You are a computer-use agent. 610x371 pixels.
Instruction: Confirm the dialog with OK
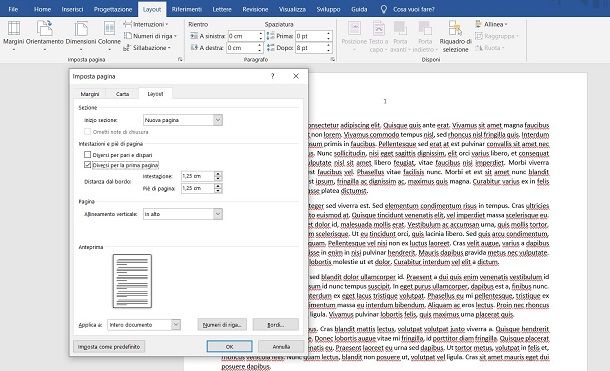pos(230,346)
